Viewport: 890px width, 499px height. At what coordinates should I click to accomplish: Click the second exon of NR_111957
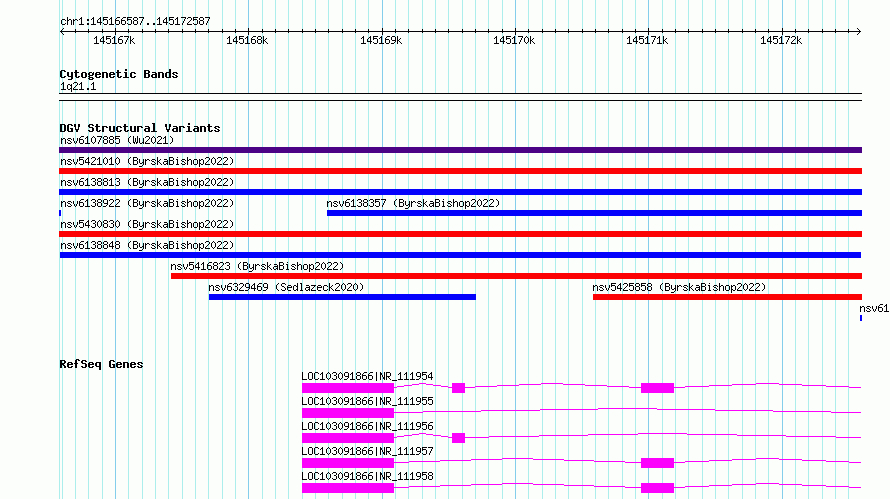coord(657,463)
